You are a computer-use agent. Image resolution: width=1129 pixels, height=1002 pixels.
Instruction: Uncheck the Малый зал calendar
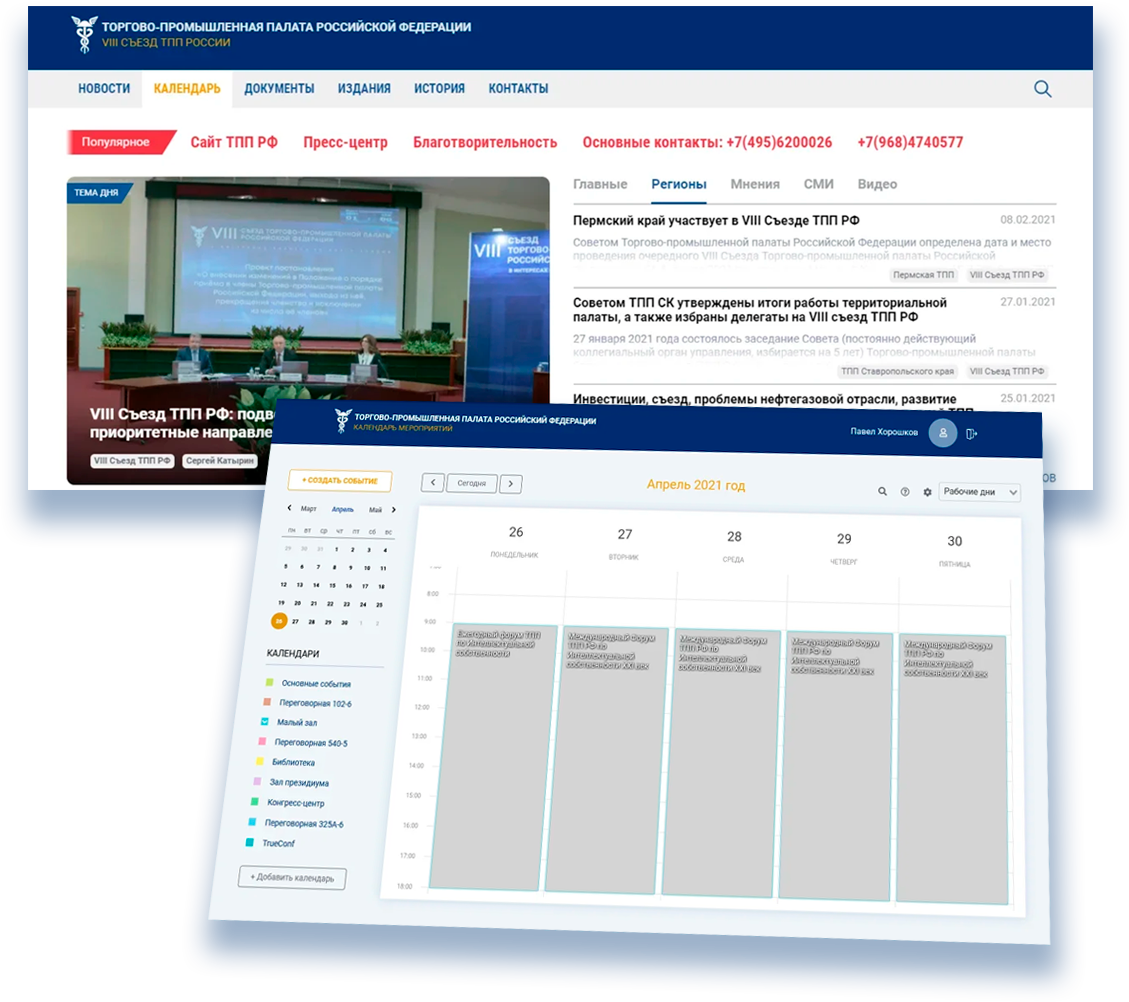click(x=264, y=721)
